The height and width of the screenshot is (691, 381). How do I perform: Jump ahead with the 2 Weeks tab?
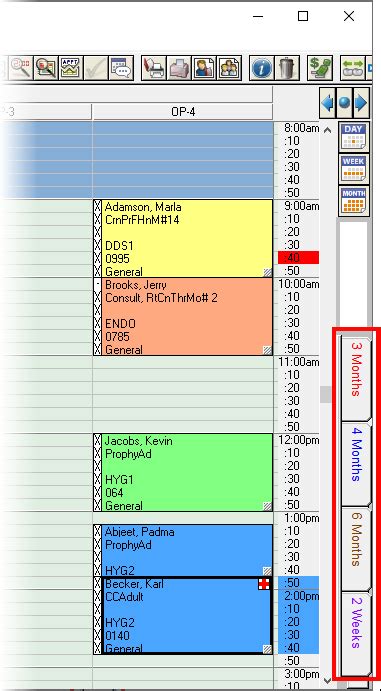pos(356,634)
